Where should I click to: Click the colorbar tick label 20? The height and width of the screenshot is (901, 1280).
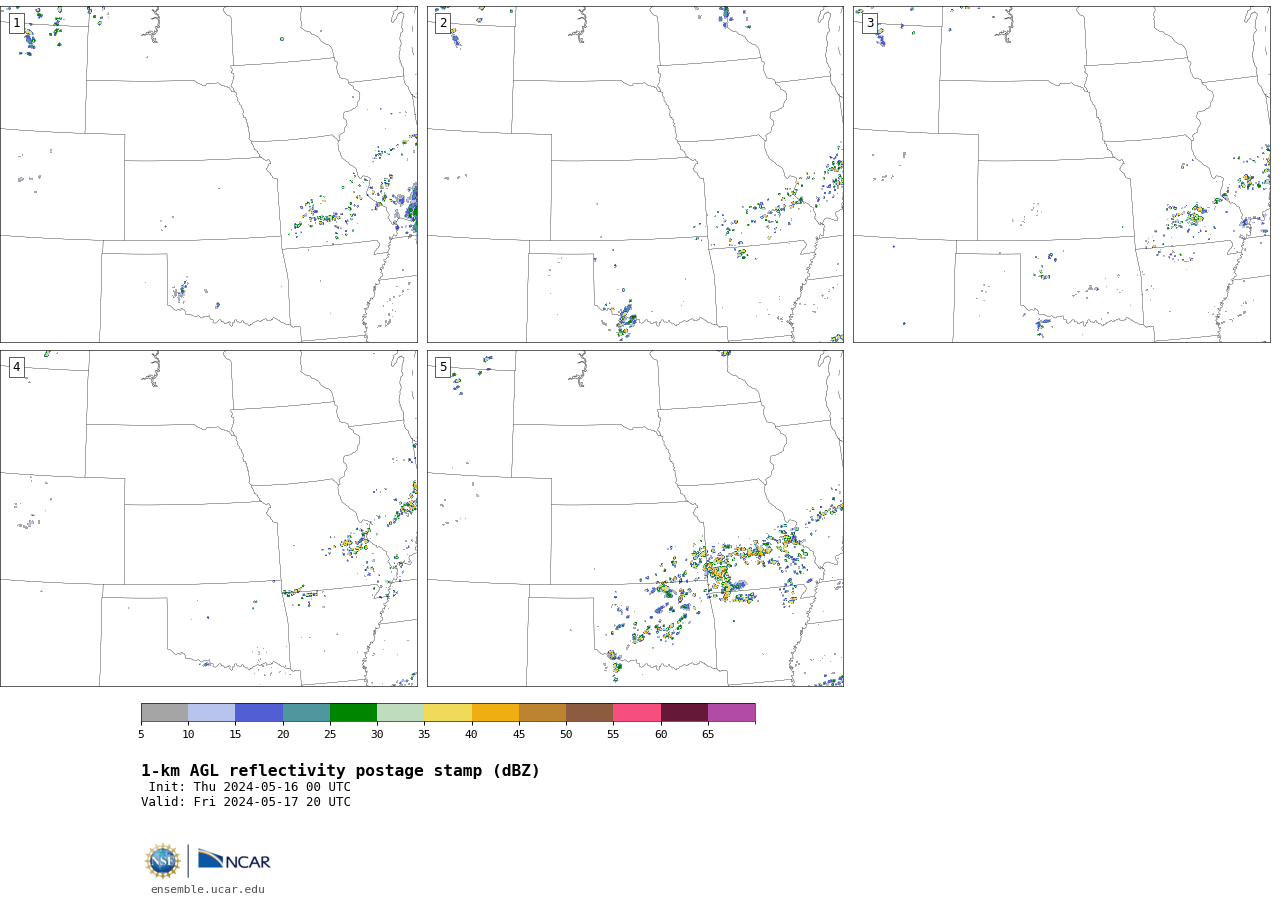point(283,735)
